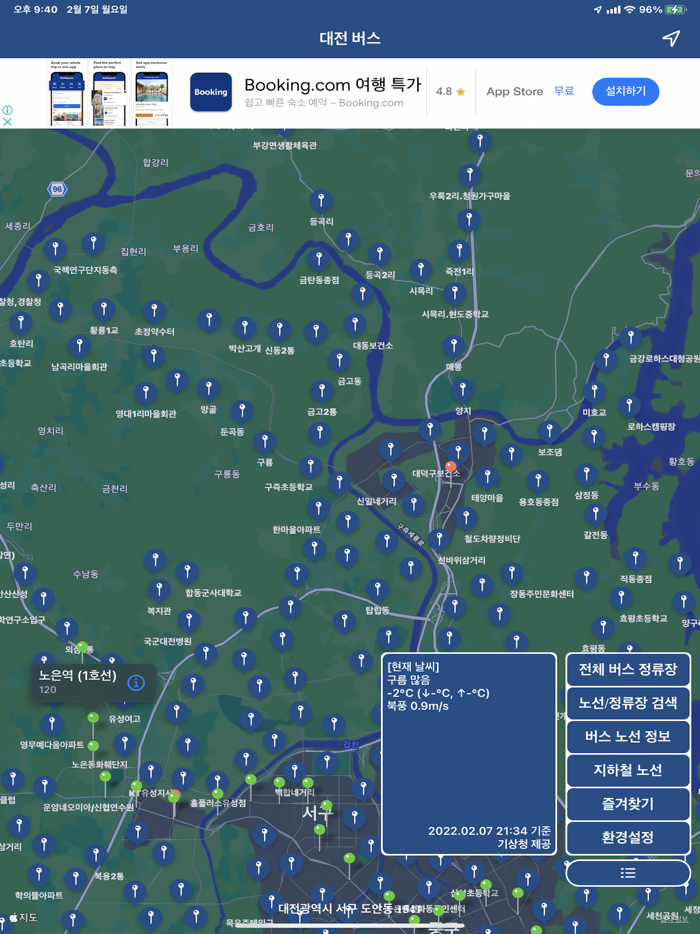This screenshot has width=700, height=934.
Task: Tap the 서구 district label on map
Action: pyautogui.click(x=318, y=813)
